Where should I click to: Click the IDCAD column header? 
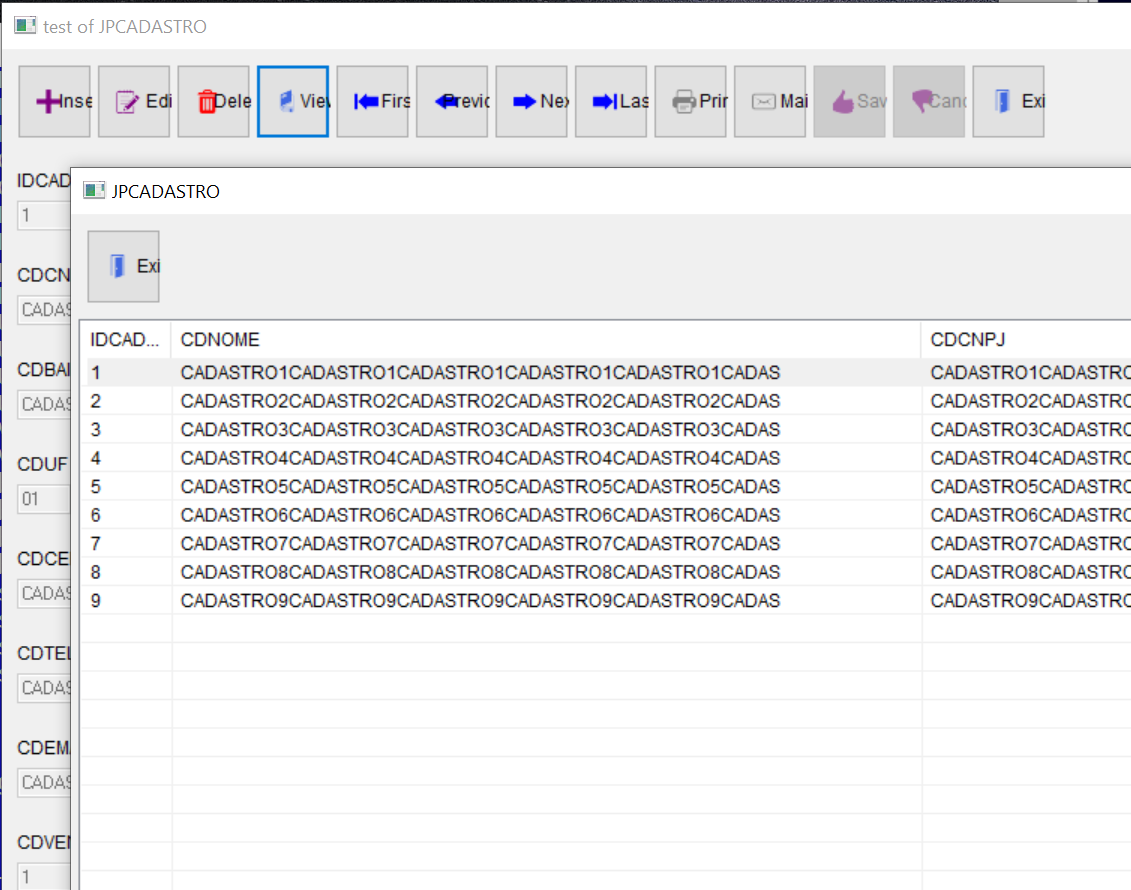pyautogui.click(x=125, y=340)
